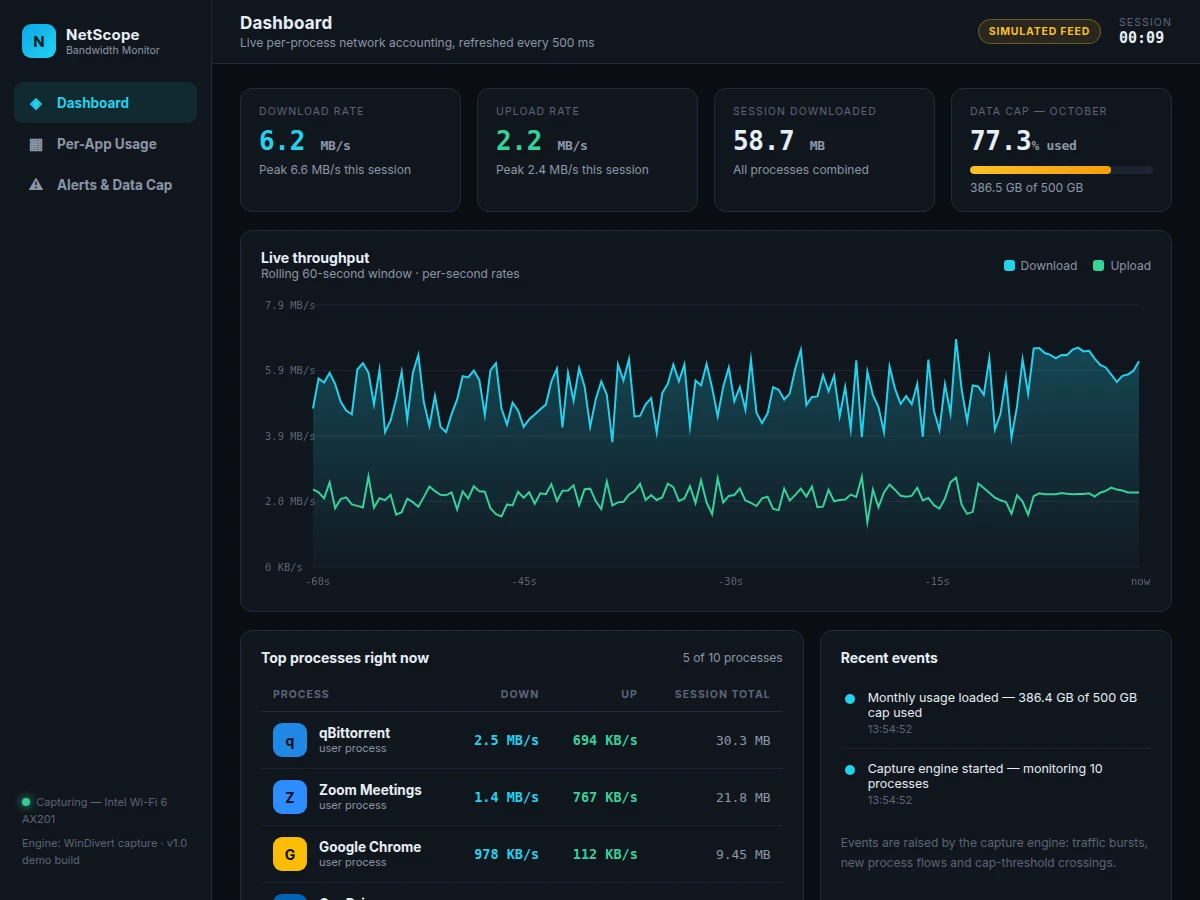Click the now time axis label
The height and width of the screenshot is (900, 1200).
click(1140, 581)
